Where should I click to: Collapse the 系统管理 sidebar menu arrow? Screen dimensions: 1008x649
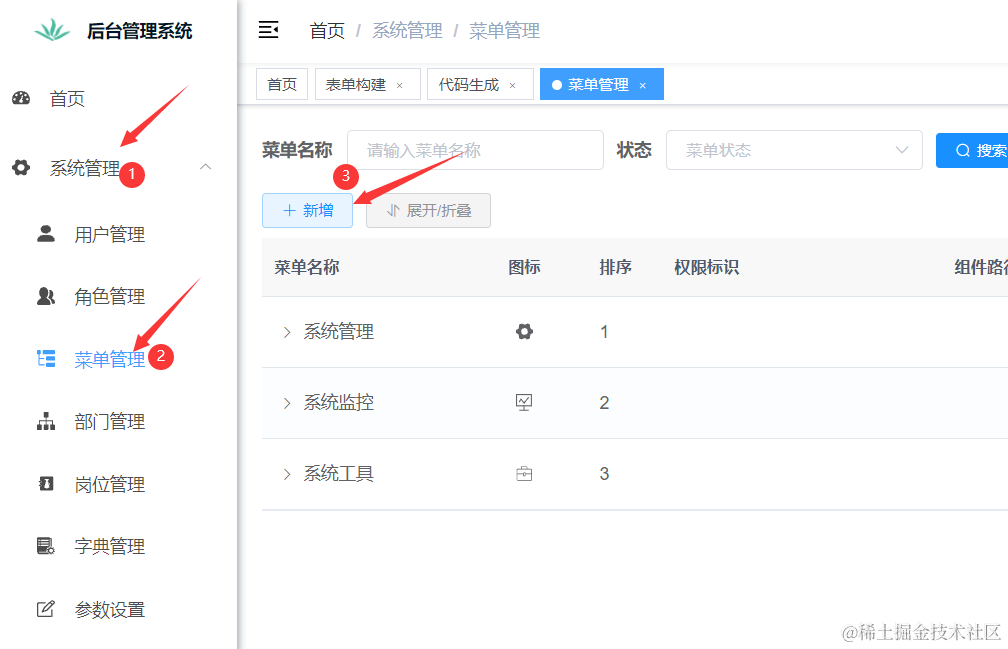(205, 167)
